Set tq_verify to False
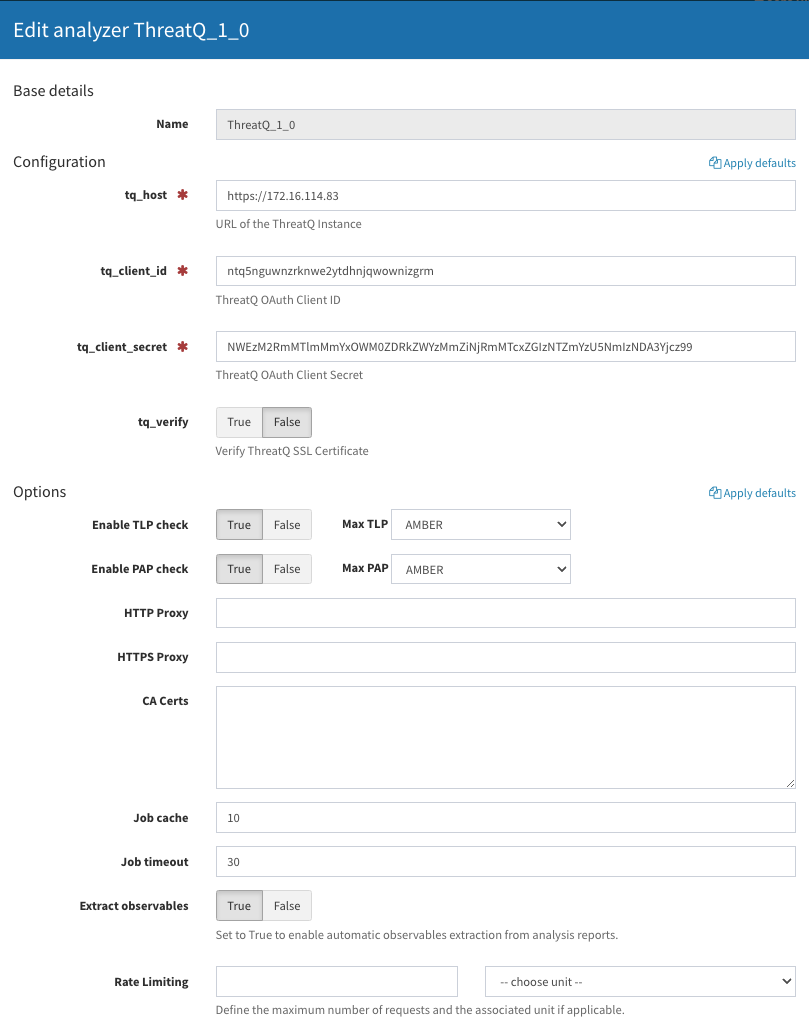The width and height of the screenshot is (809, 1031). 287,422
